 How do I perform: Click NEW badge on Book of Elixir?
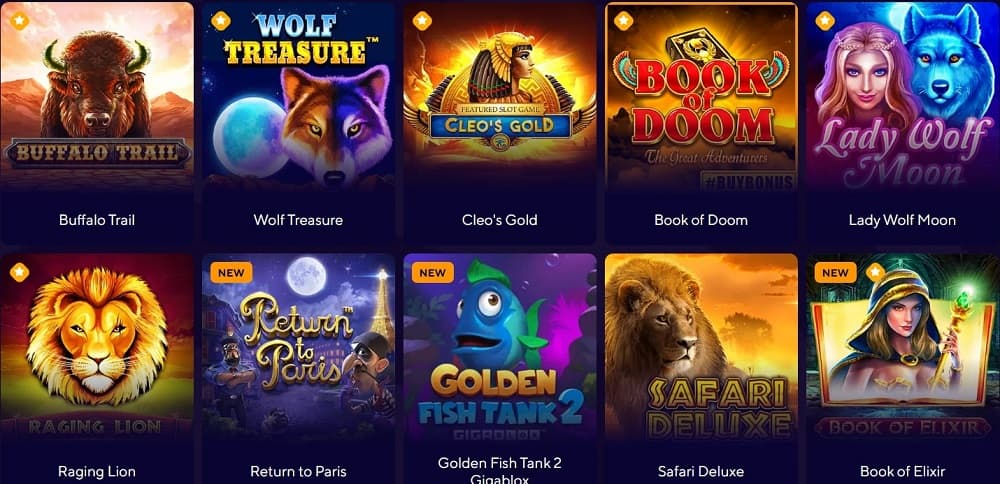coord(835,272)
